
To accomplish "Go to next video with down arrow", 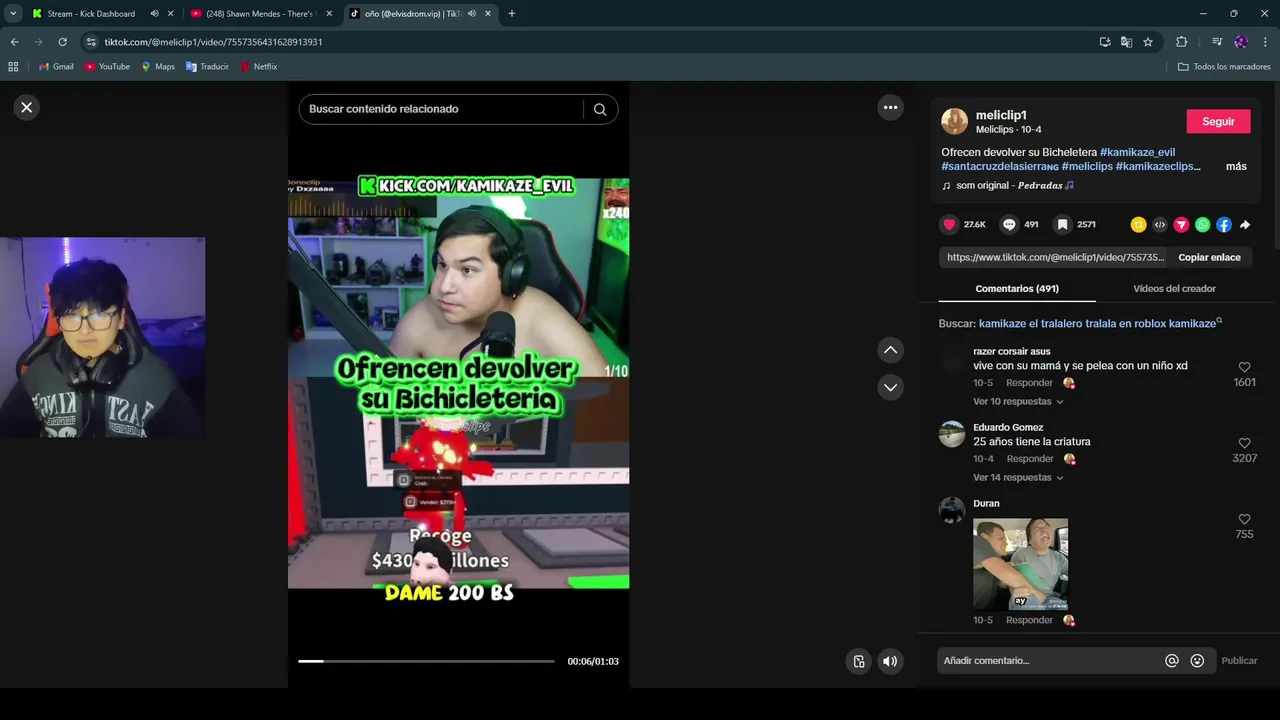I will (x=890, y=387).
